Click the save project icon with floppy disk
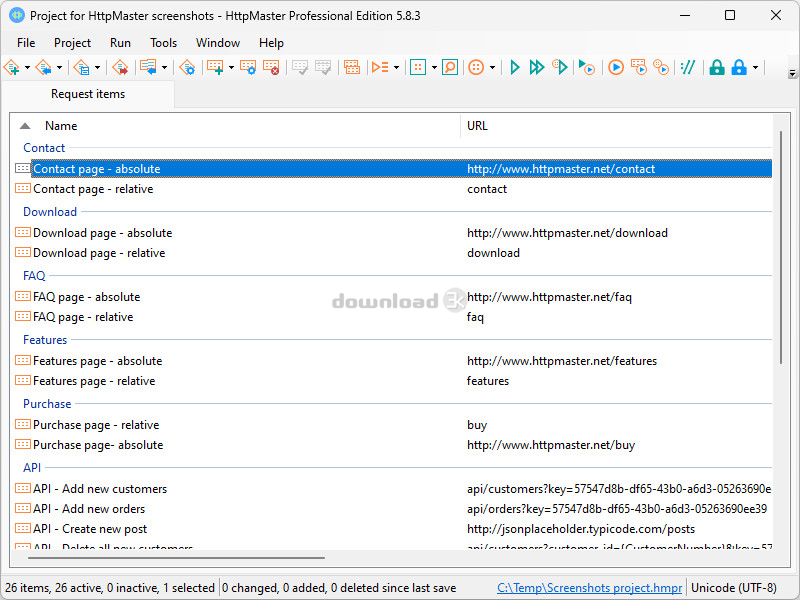This screenshot has width=800, height=600. [x=82, y=67]
